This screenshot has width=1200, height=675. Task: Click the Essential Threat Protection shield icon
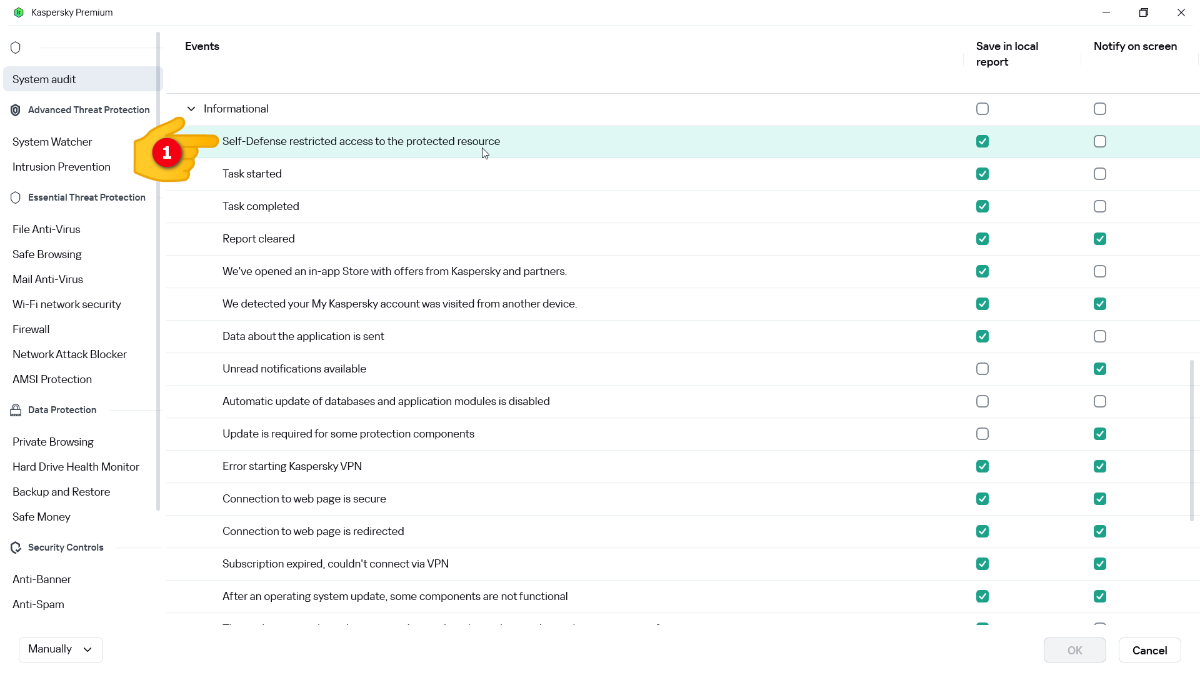(x=15, y=198)
